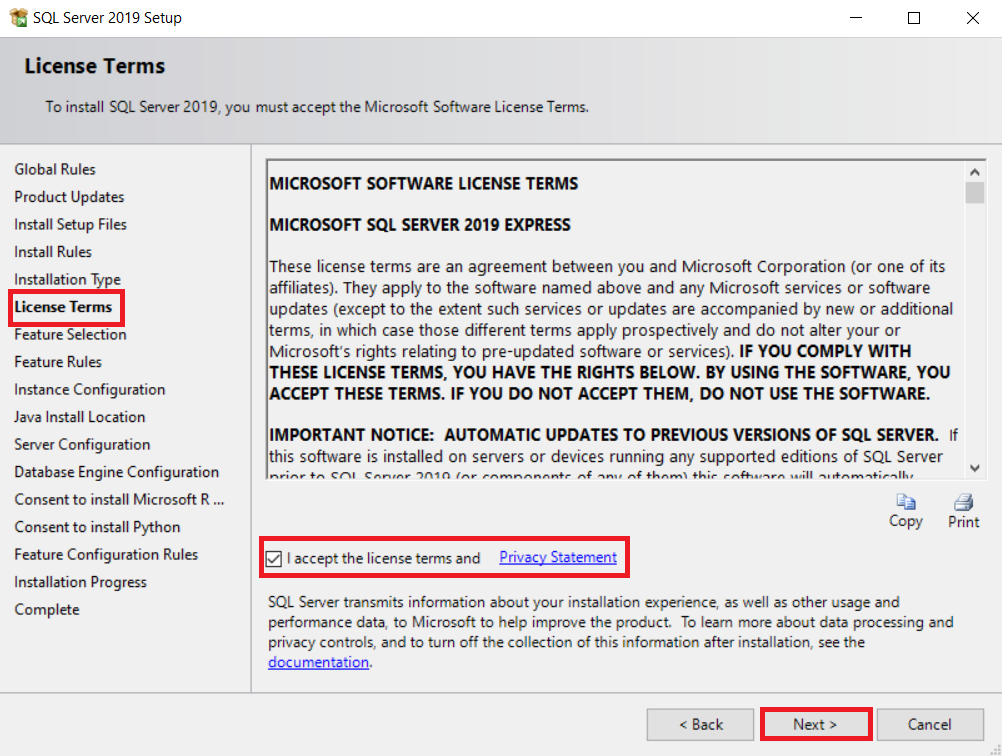This screenshot has height=756, width=1002.
Task: Select Consent to install Python step
Action: click(97, 527)
